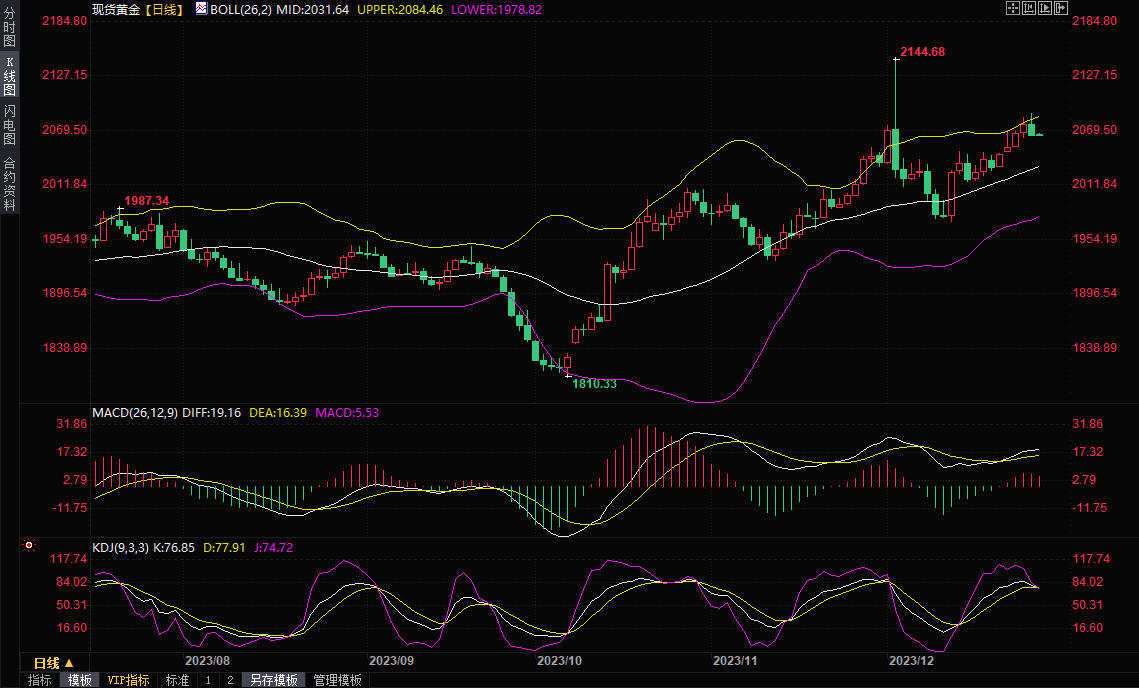Click the rightmost top toolbar icon with right arrow
1139x688 pixels.
[x=1061, y=8]
